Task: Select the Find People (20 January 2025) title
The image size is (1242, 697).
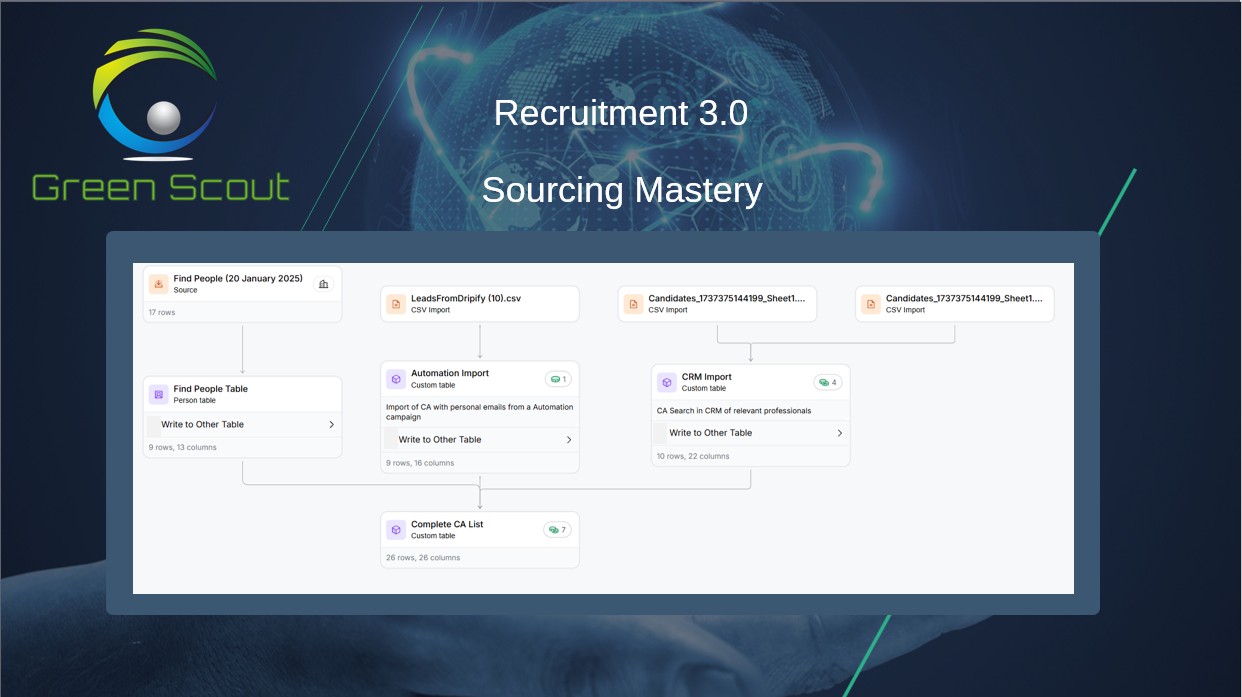Action: point(238,279)
